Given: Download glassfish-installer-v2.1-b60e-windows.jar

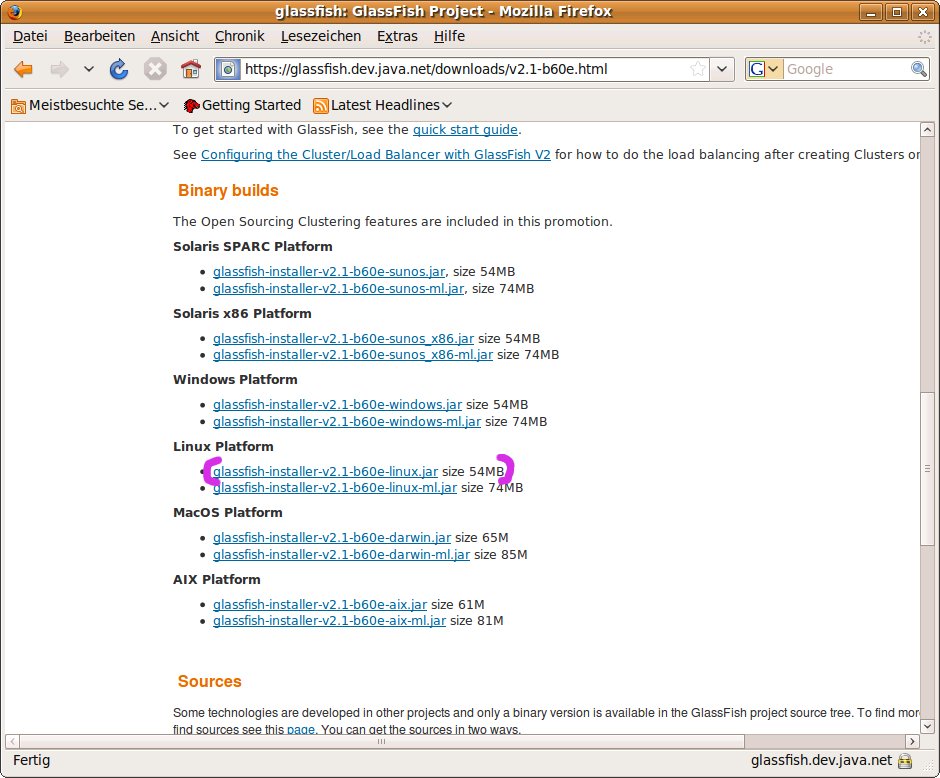Looking at the screenshot, I should click(x=337, y=404).
